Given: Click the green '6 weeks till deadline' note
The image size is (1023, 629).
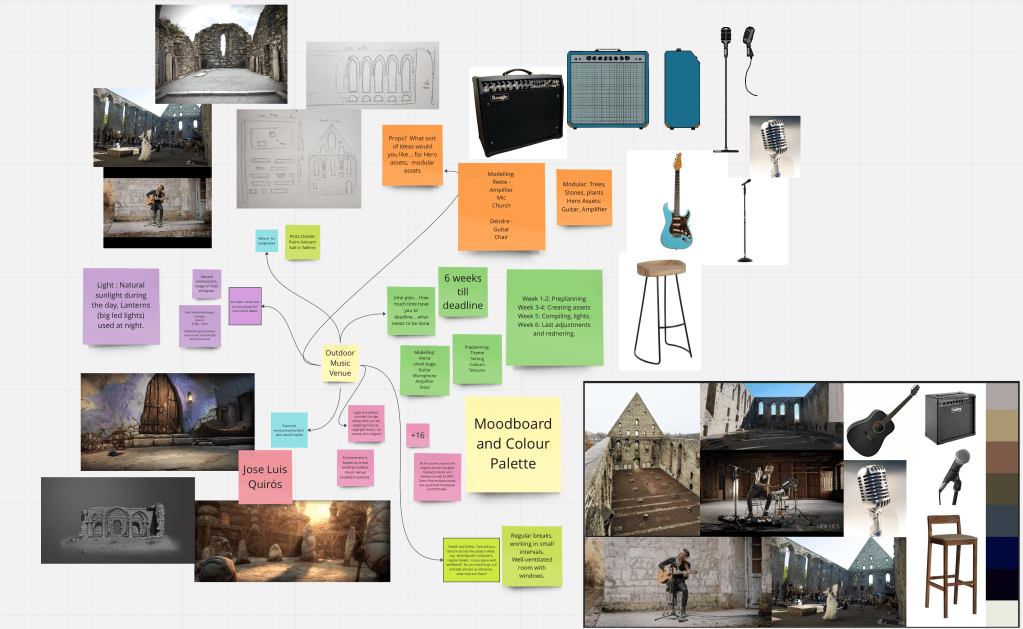Looking at the screenshot, I should tap(462, 292).
